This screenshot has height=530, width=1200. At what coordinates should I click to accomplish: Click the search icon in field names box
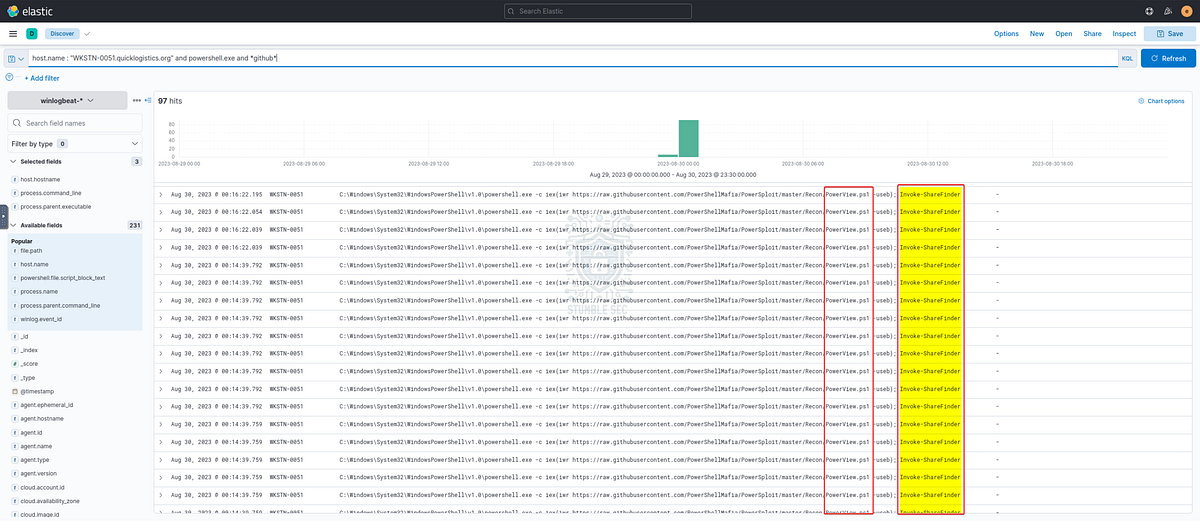18,123
